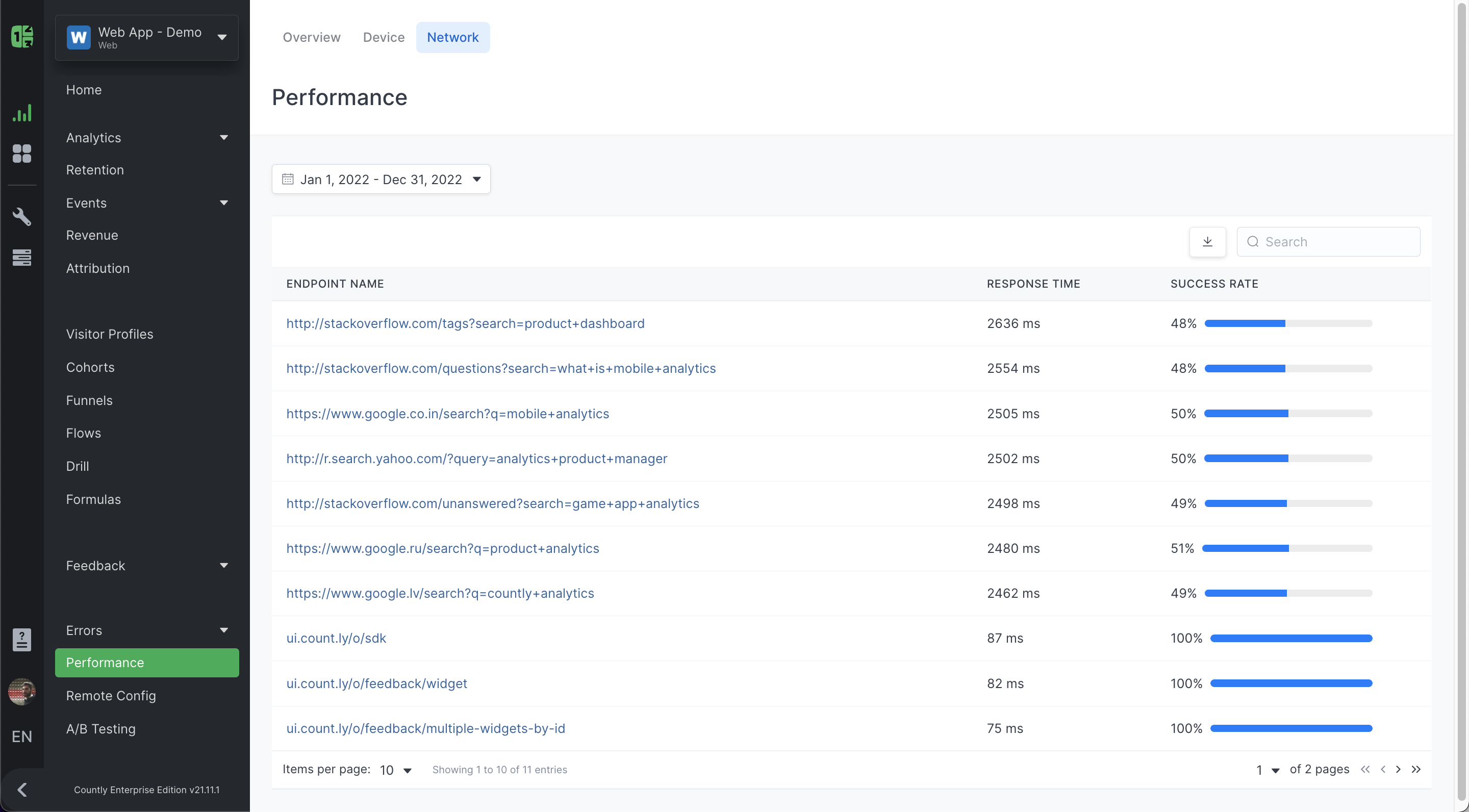
Task: Open ui.count.ly/o/sdk endpoint
Action: click(337, 639)
